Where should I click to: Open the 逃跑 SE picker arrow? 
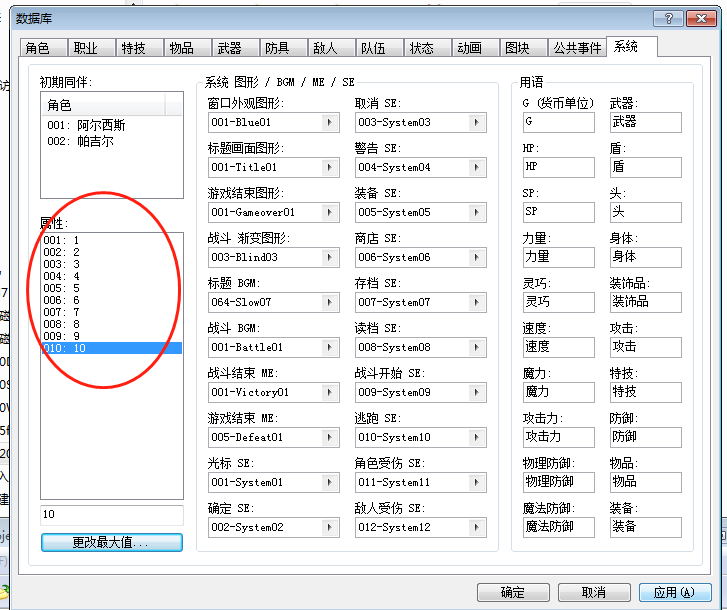click(x=477, y=437)
